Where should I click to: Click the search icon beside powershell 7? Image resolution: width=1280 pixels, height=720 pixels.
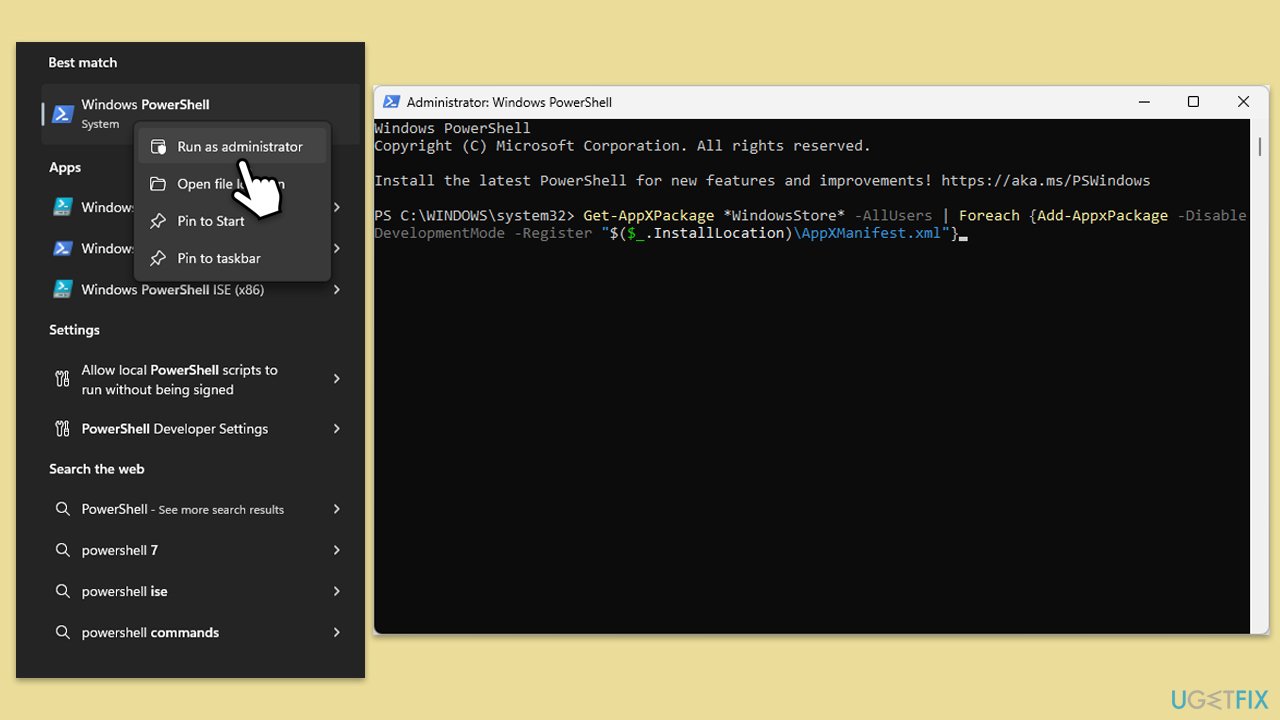[x=62, y=550]
